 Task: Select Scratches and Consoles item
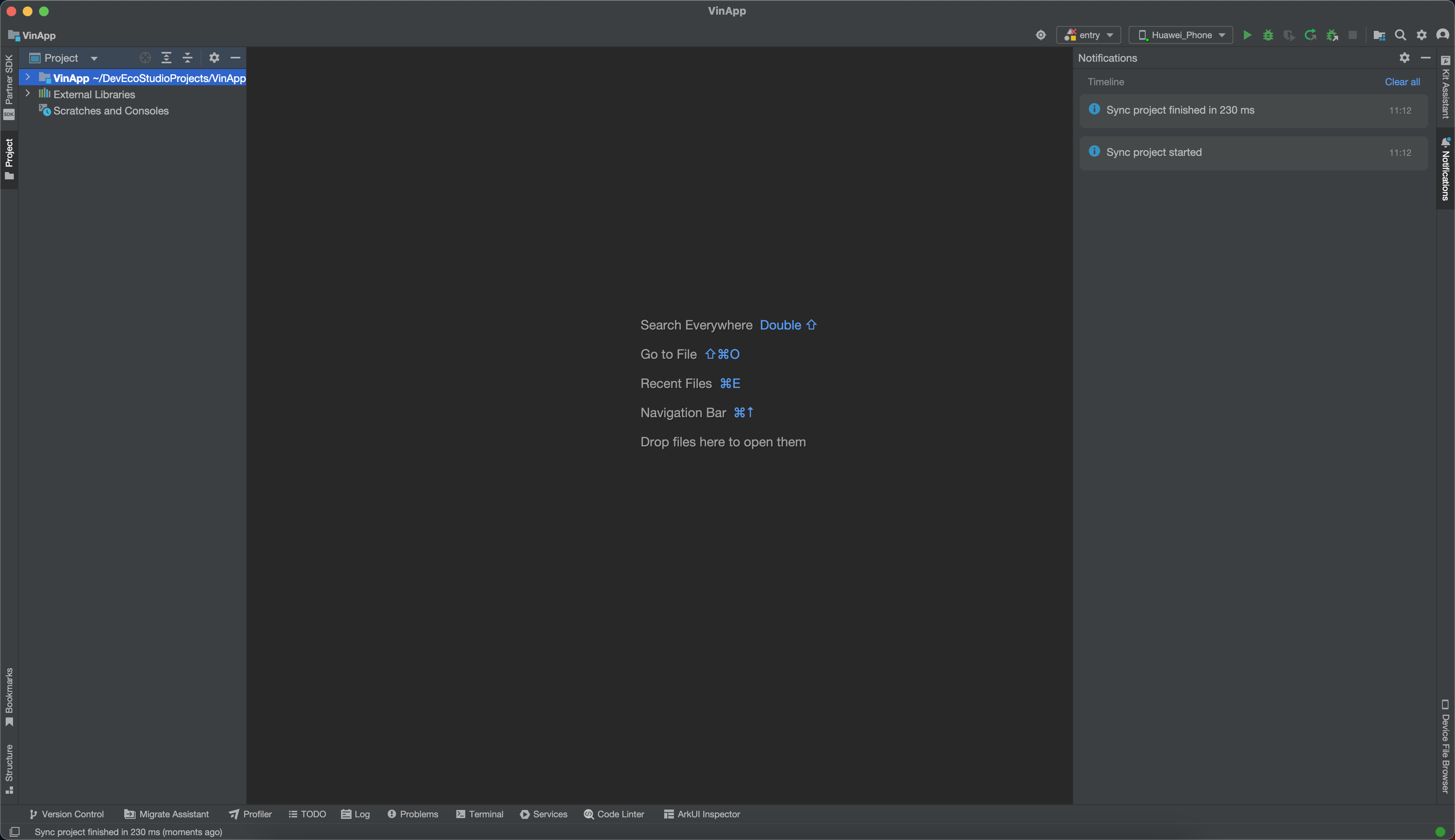111,111
